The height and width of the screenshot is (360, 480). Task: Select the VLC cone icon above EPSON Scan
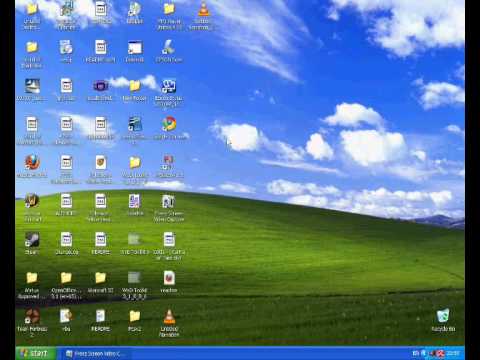click(x=203, y=9)
